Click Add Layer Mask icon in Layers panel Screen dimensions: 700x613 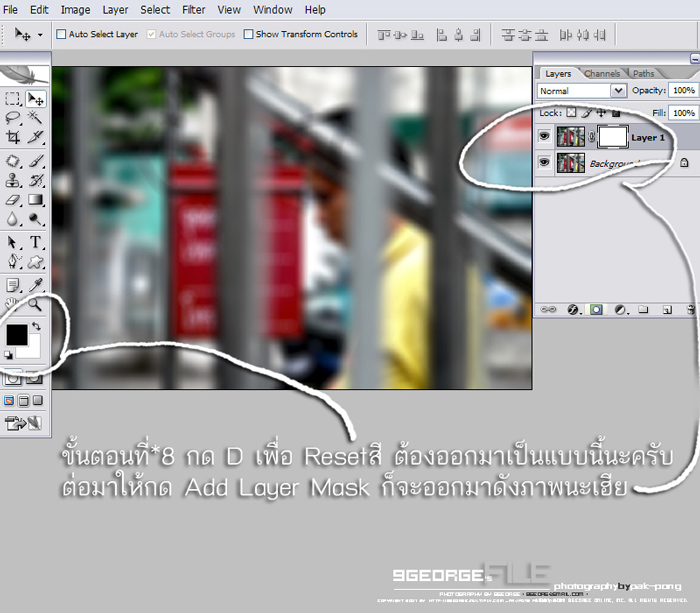(596, 309)
